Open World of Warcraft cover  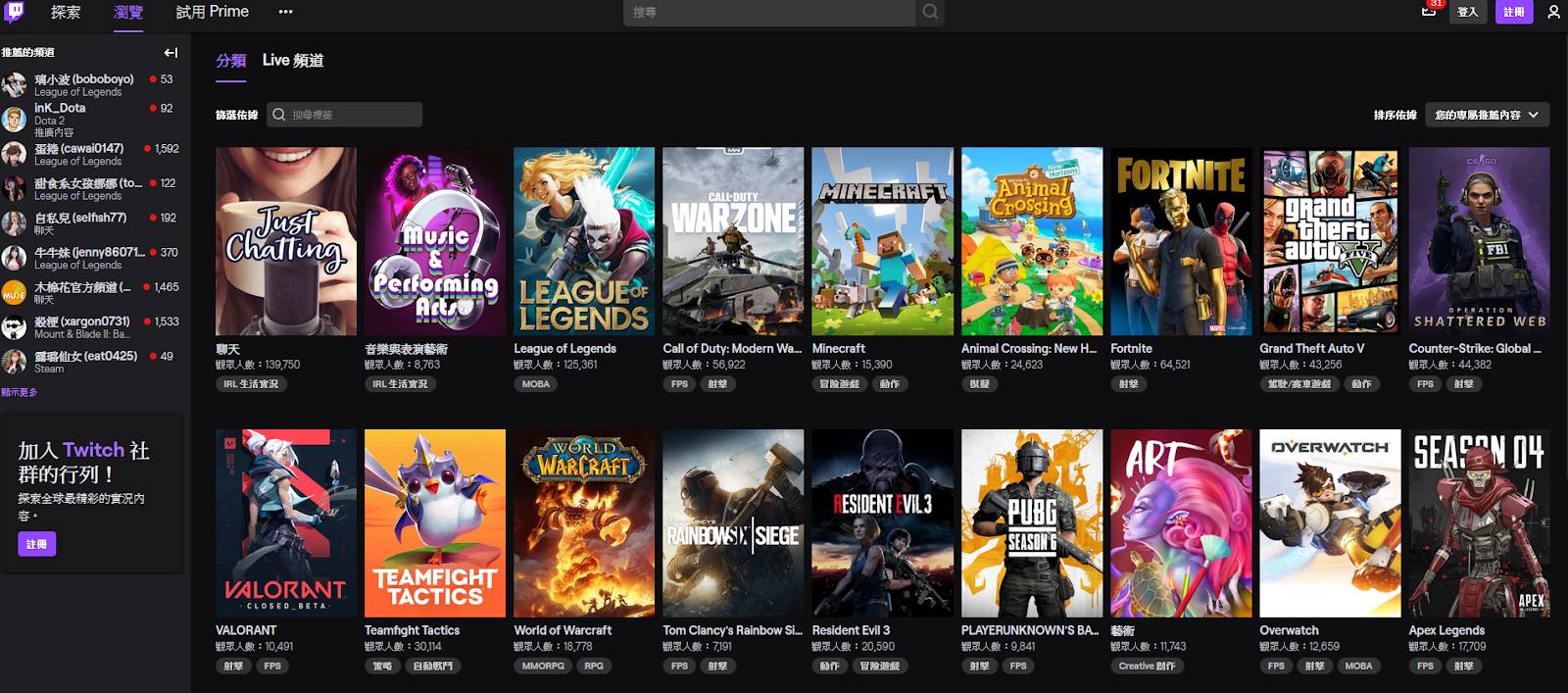click(x=584, y=523)
